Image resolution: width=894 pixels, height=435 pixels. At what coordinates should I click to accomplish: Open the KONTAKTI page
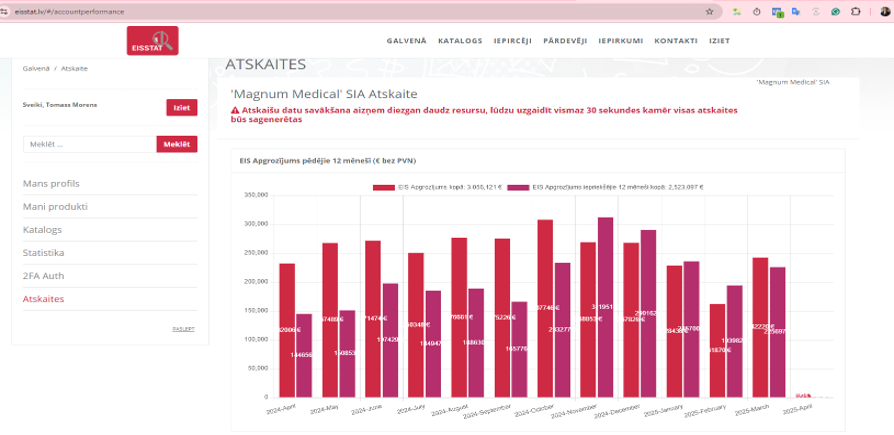(676, 41)
